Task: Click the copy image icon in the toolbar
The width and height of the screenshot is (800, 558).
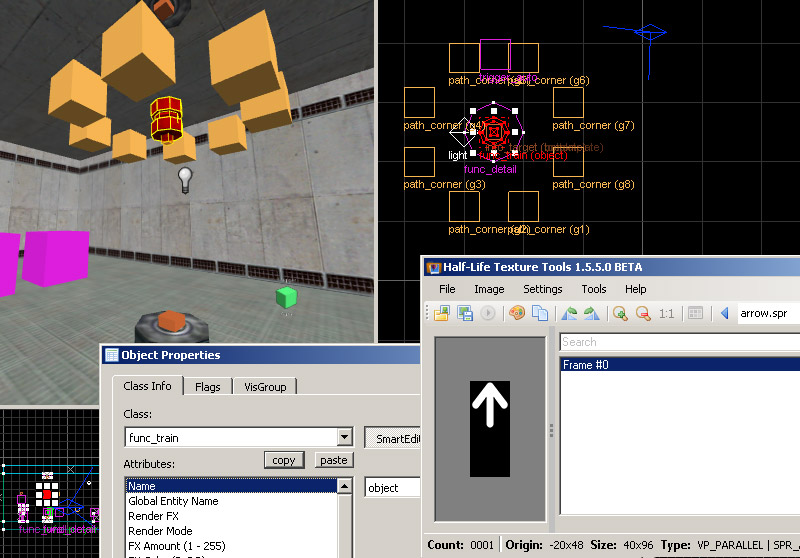Action: coord(540,313)
